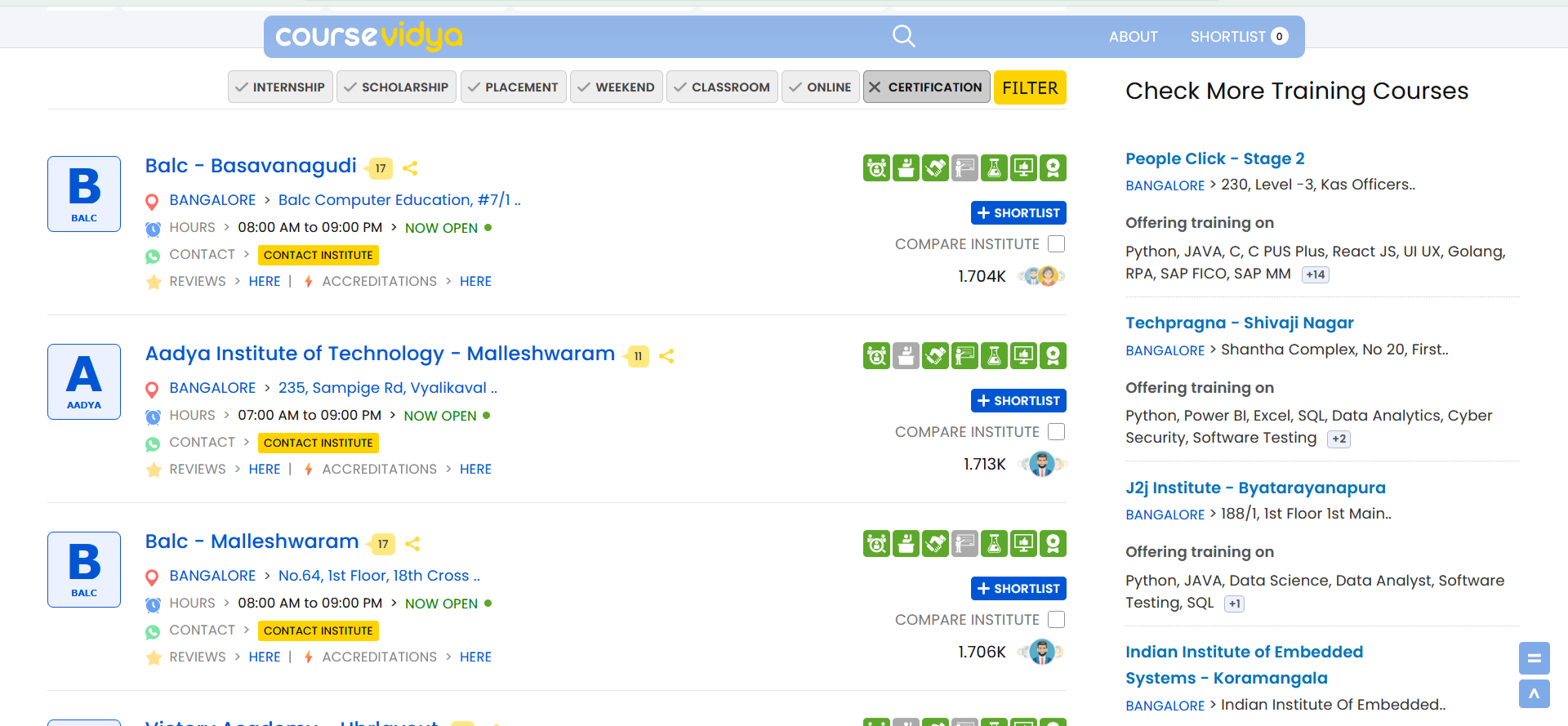Open Aadya Institute of Technology - Malleshwaram title

(380, 354)
